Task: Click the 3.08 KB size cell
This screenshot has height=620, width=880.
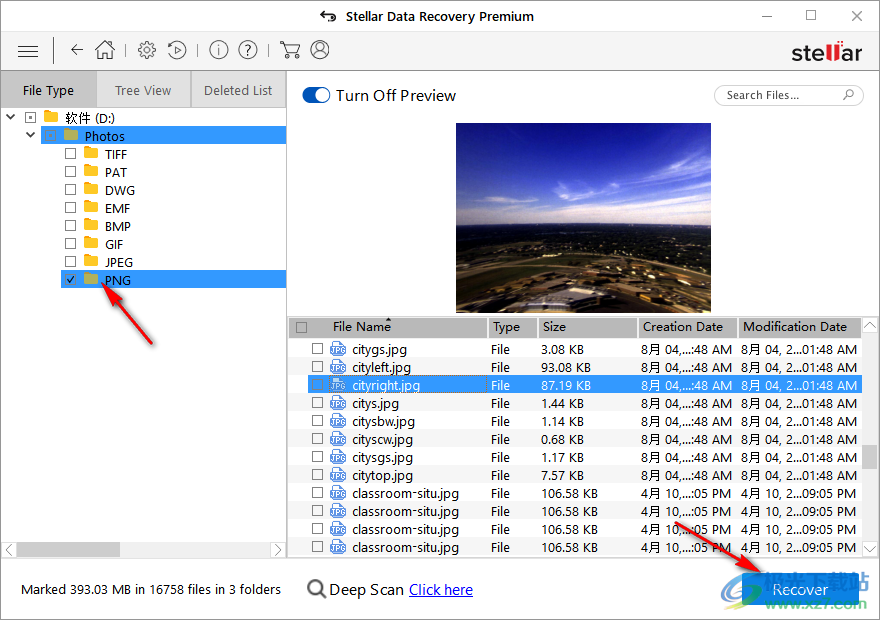Action: [562, 350]
